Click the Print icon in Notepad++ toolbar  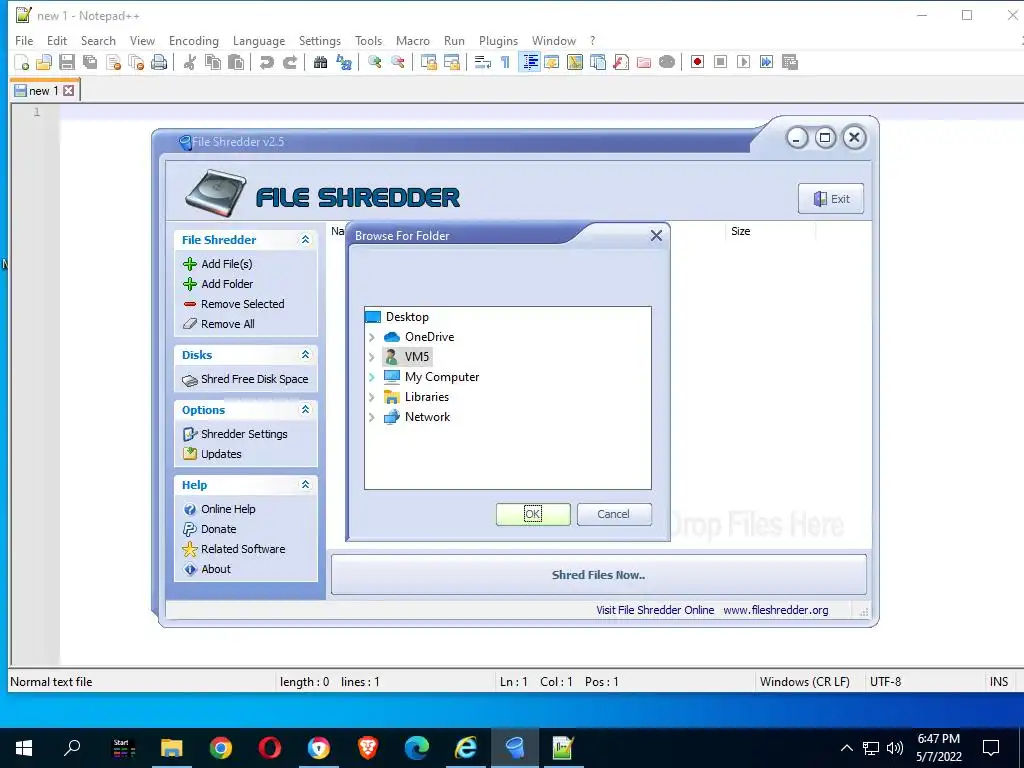click(159, 62)
